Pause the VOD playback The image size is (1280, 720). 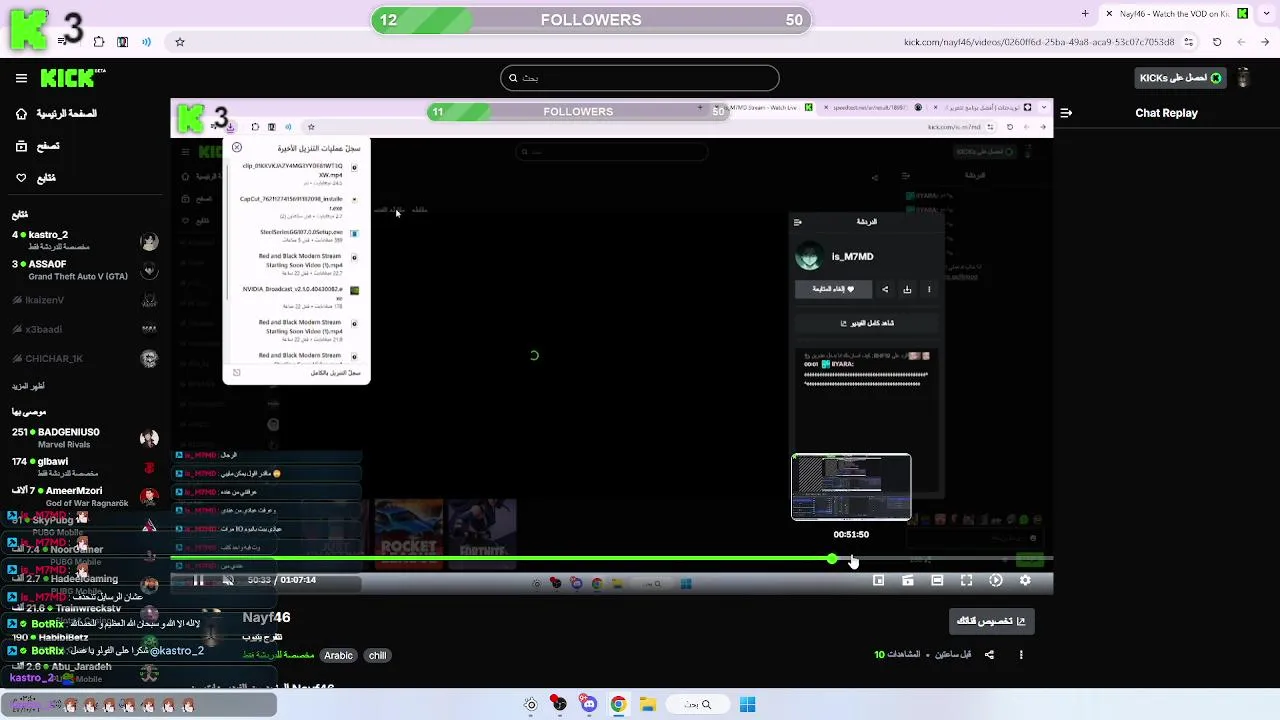point(198,580)
